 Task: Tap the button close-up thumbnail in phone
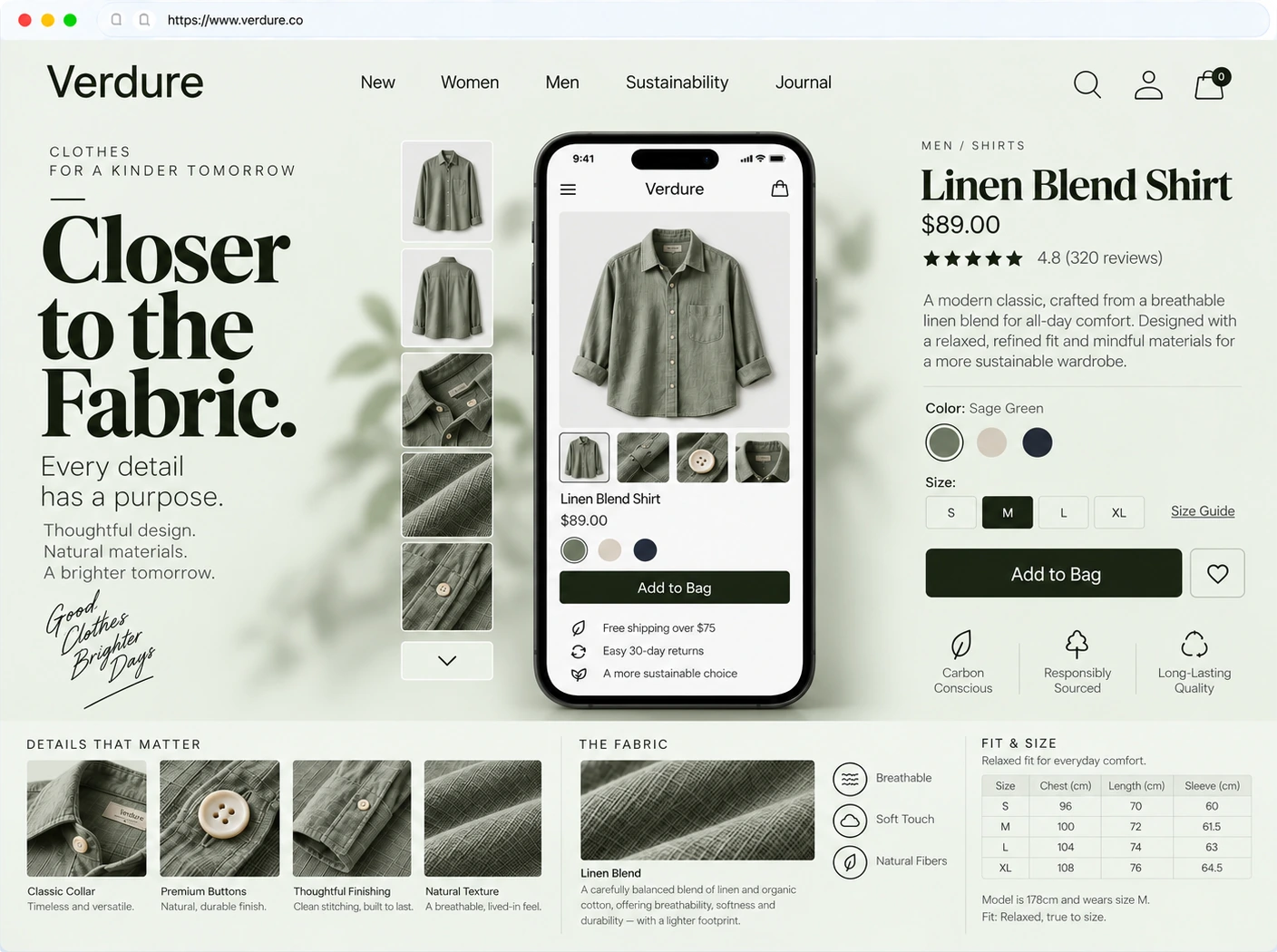point(702,458)
